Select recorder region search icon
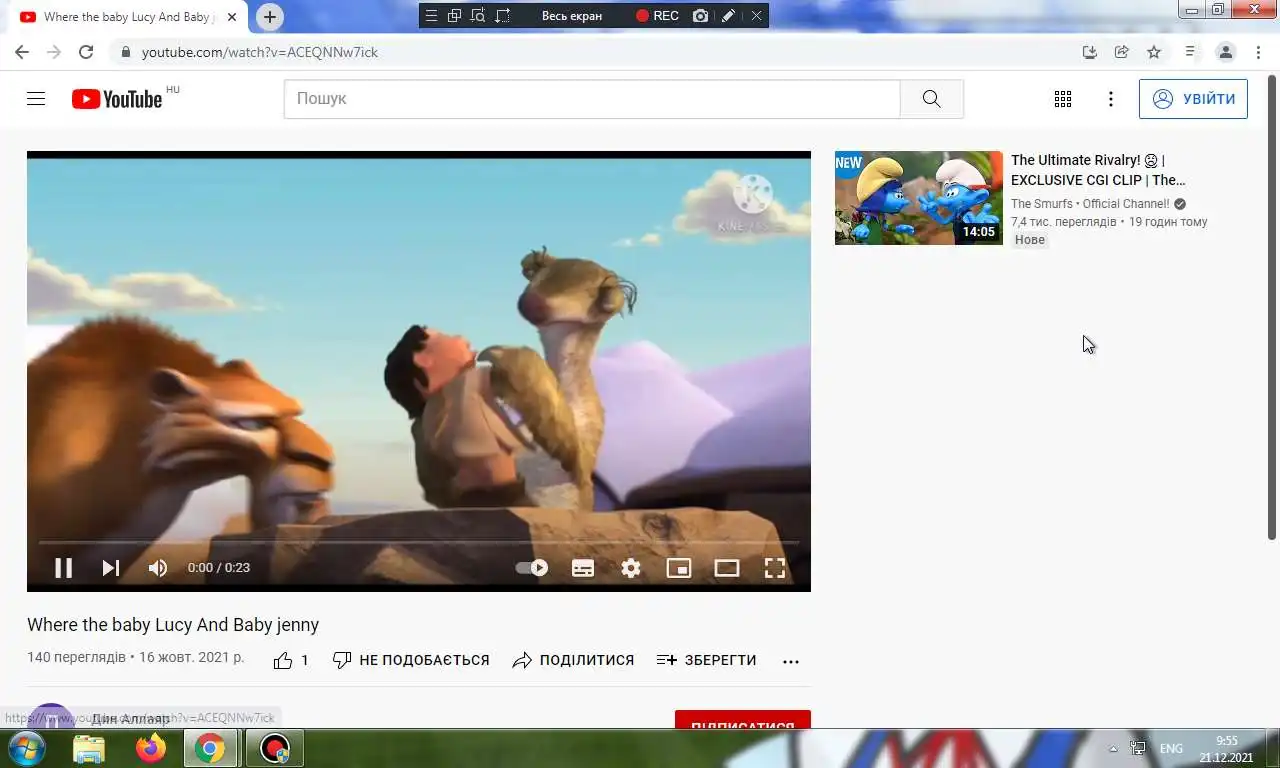This screenshot has width=1280, height=768. [x=478, y=15]
